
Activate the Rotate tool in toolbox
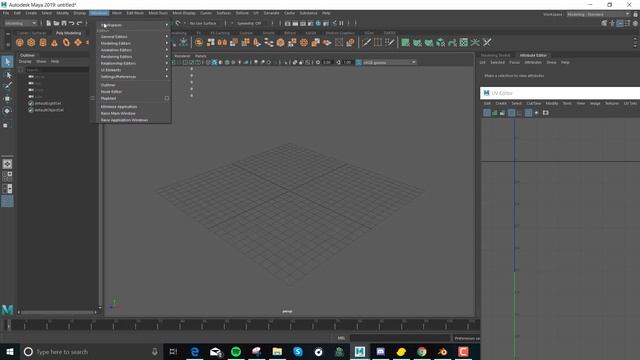coord(7,111)
